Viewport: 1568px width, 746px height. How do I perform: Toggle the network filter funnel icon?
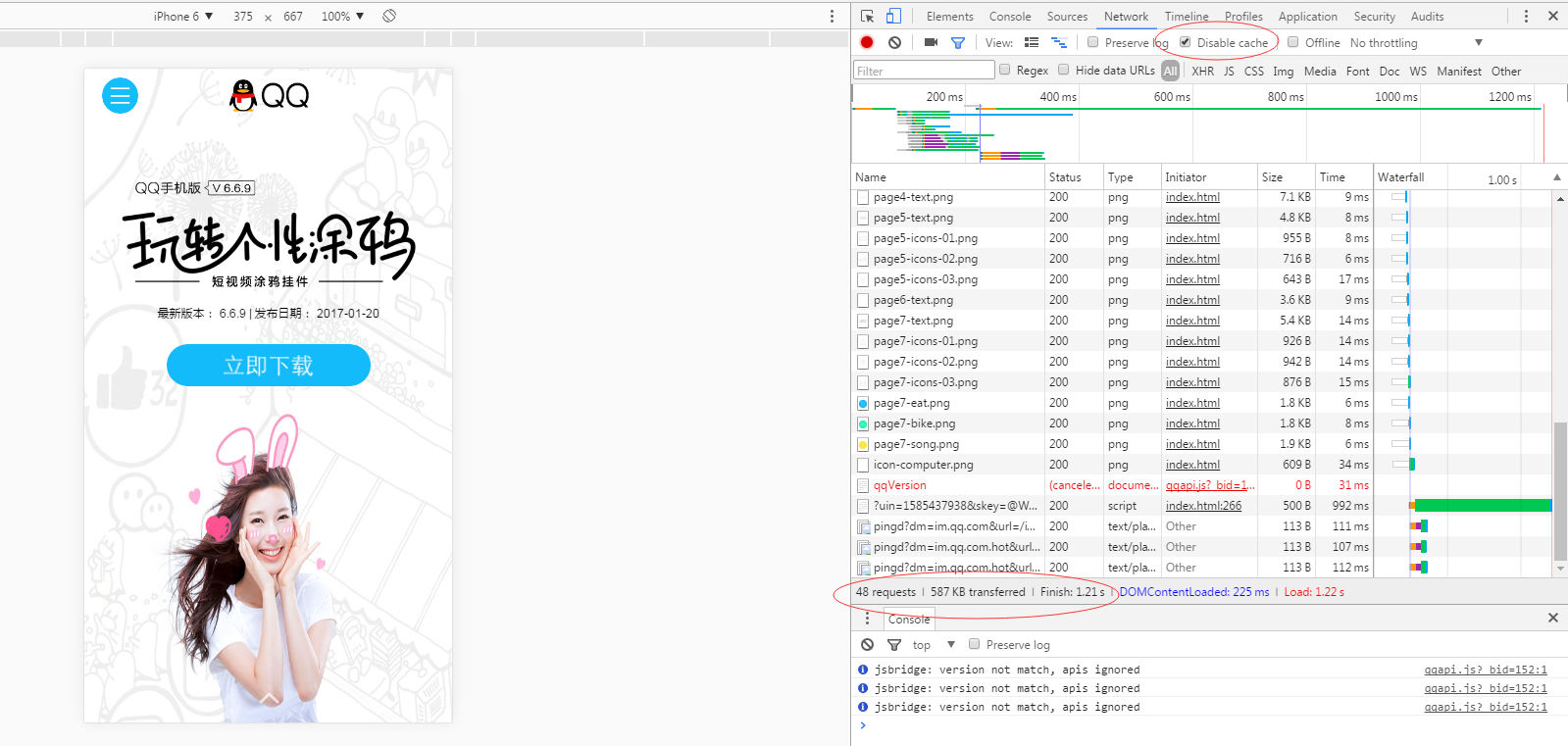958,42
